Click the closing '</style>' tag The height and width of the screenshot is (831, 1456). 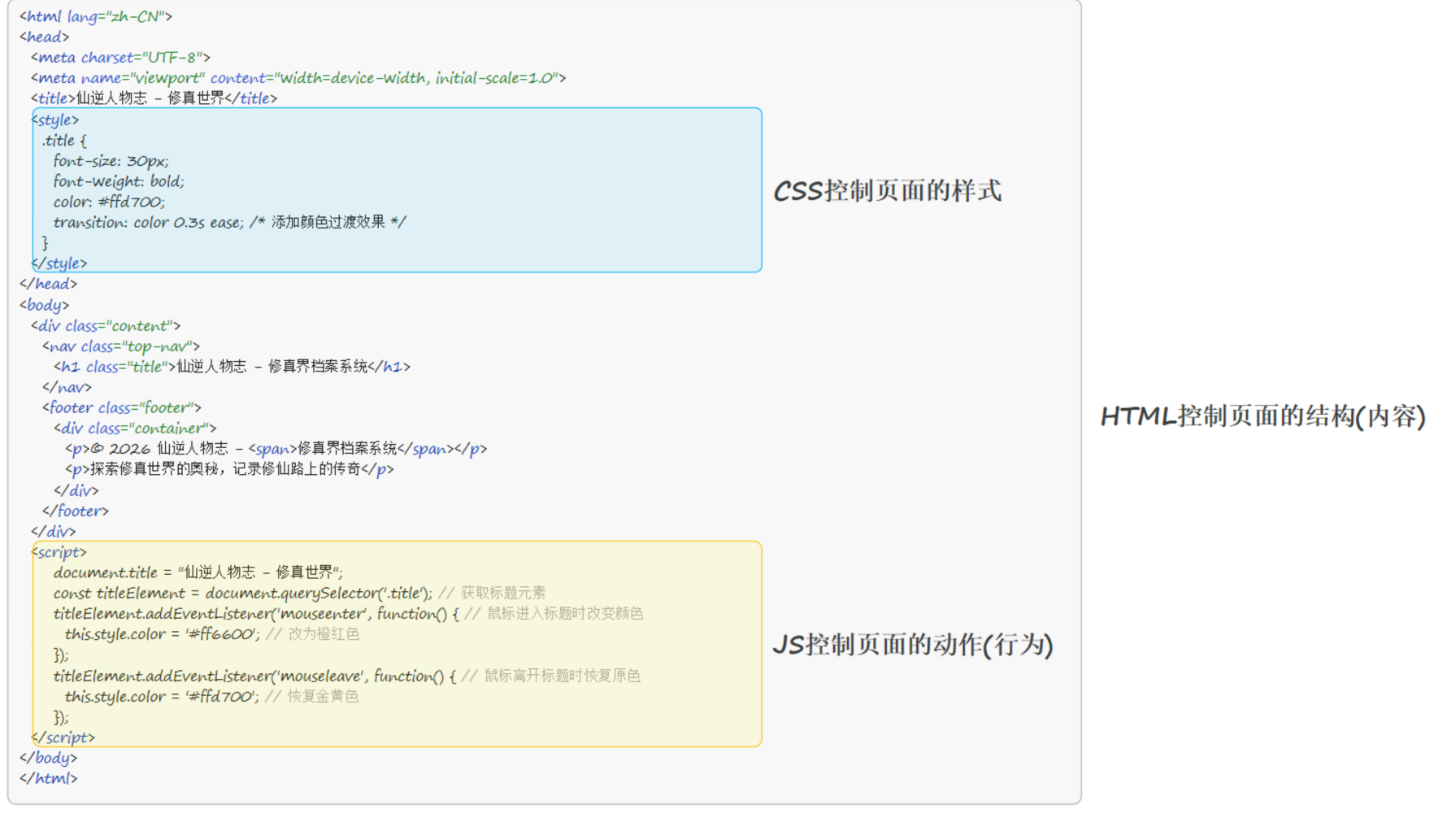click(59, 263)
